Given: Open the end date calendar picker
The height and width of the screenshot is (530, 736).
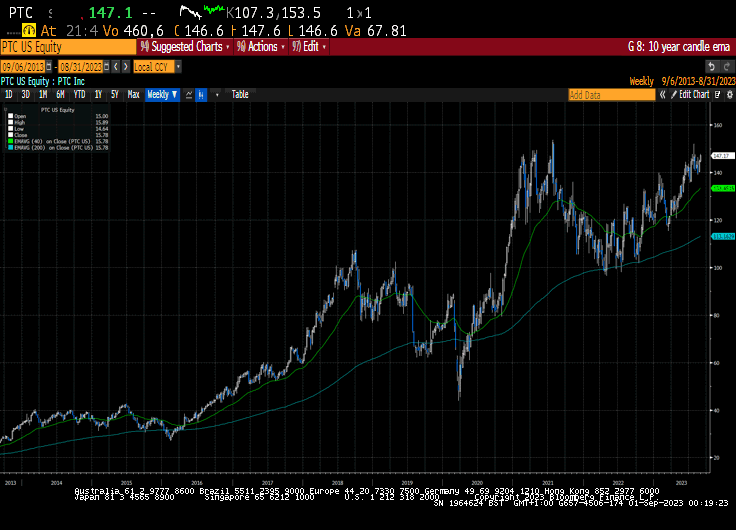Looking at the screenshot, I should click(x=107, y=67).
